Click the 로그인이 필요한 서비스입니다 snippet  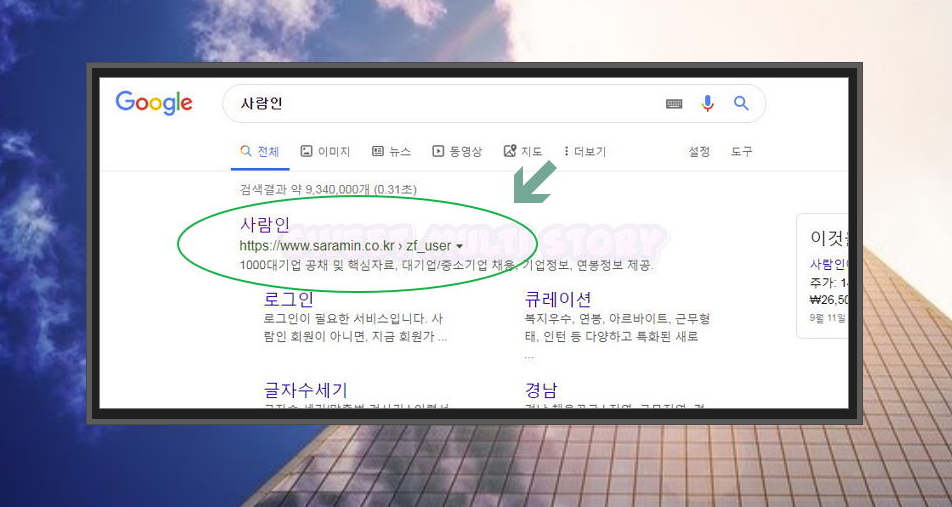355,327
